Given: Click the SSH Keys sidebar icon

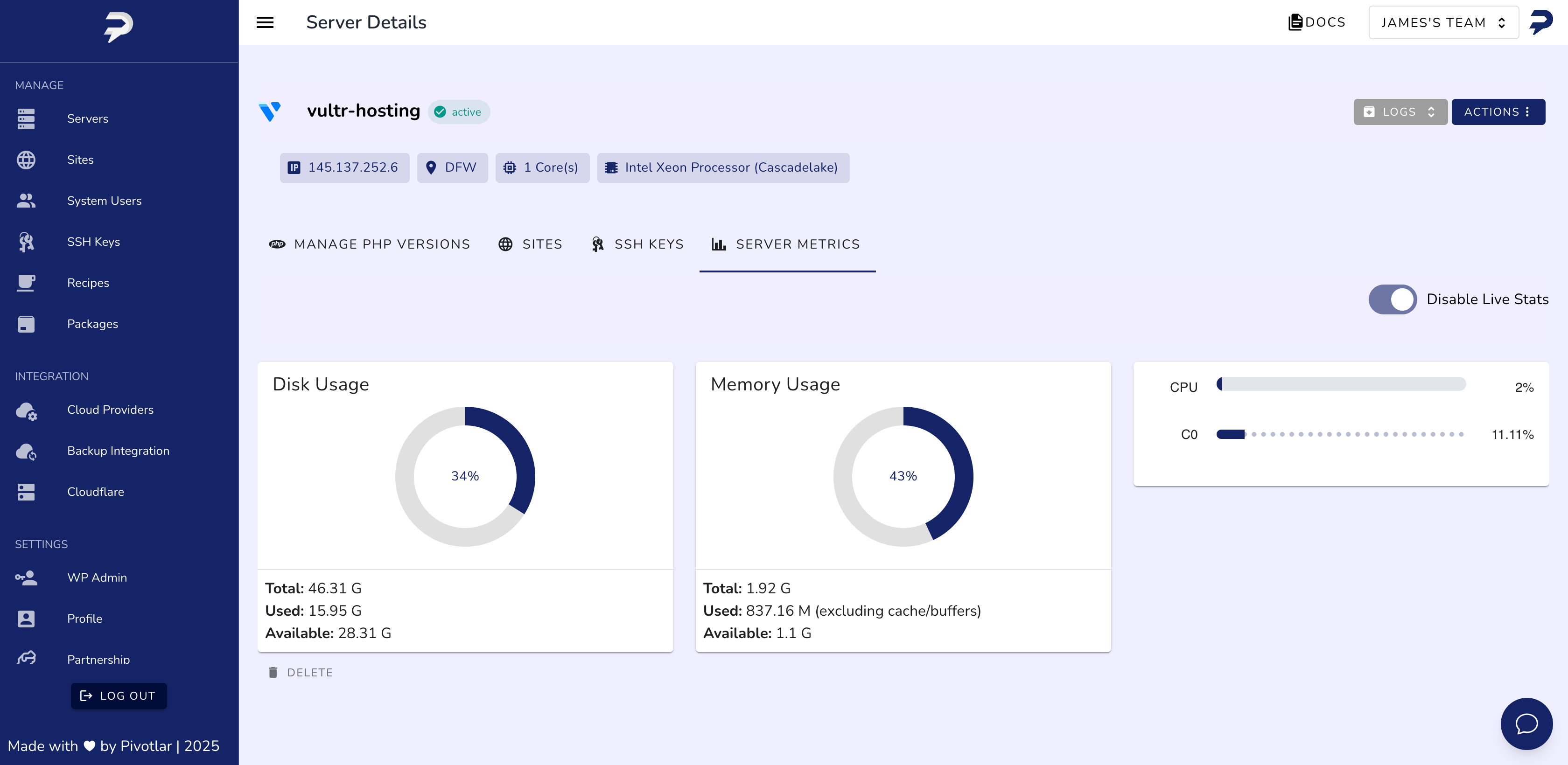Looking at the screenshot, I should point(26,242).
